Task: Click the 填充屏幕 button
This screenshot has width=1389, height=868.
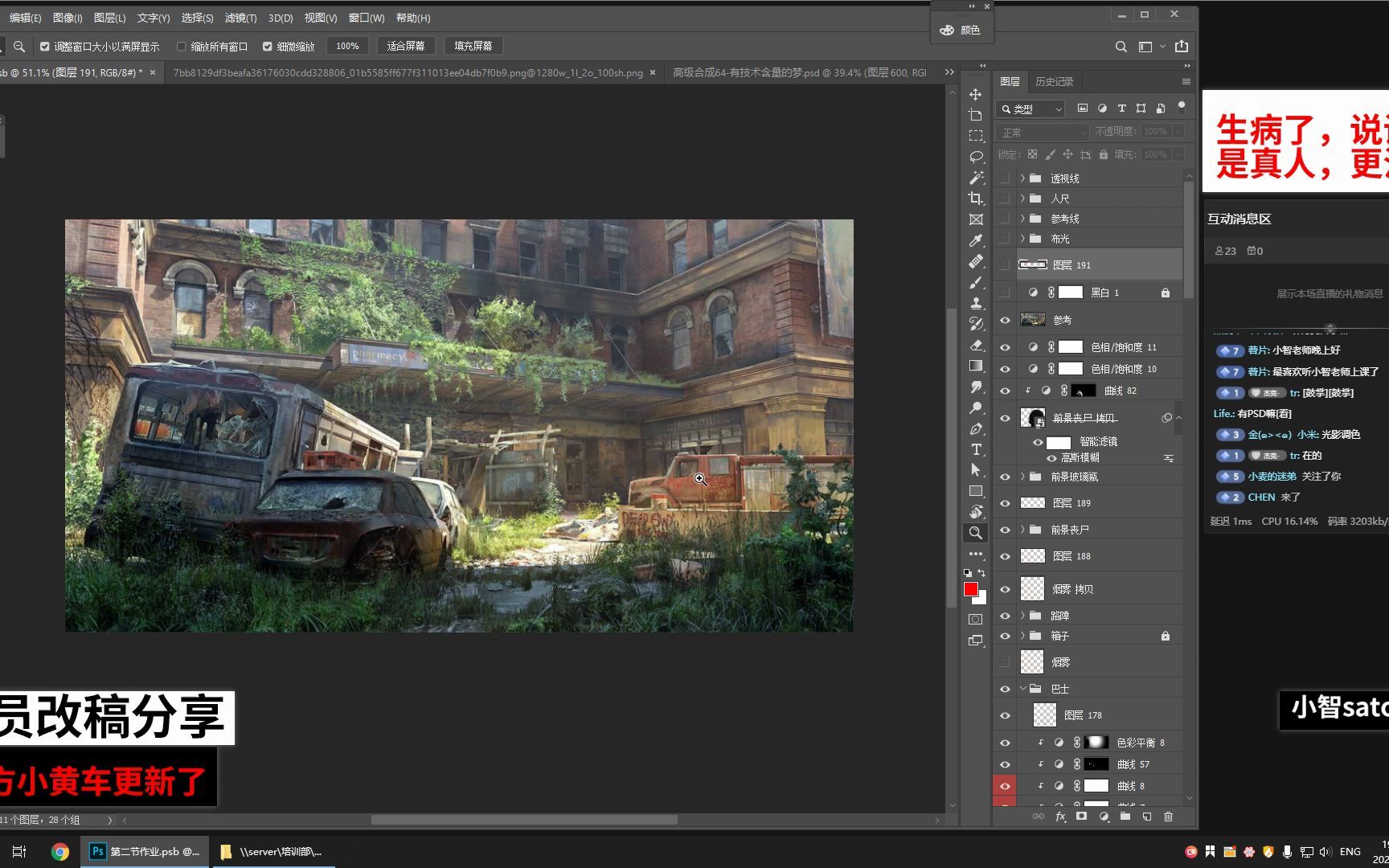Action: 473,47
